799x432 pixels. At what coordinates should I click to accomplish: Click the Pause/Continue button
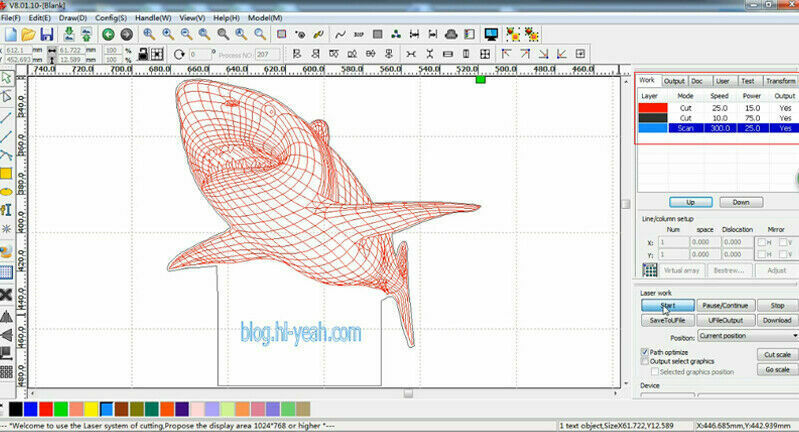[725, 306]
